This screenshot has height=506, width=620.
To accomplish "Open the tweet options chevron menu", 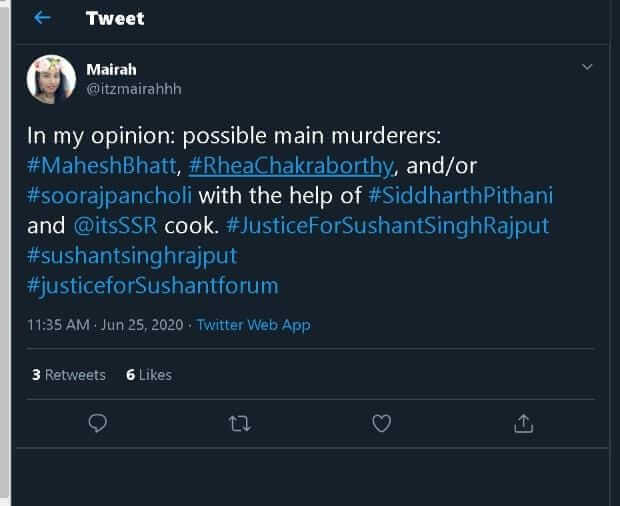I will pos(588,67).
